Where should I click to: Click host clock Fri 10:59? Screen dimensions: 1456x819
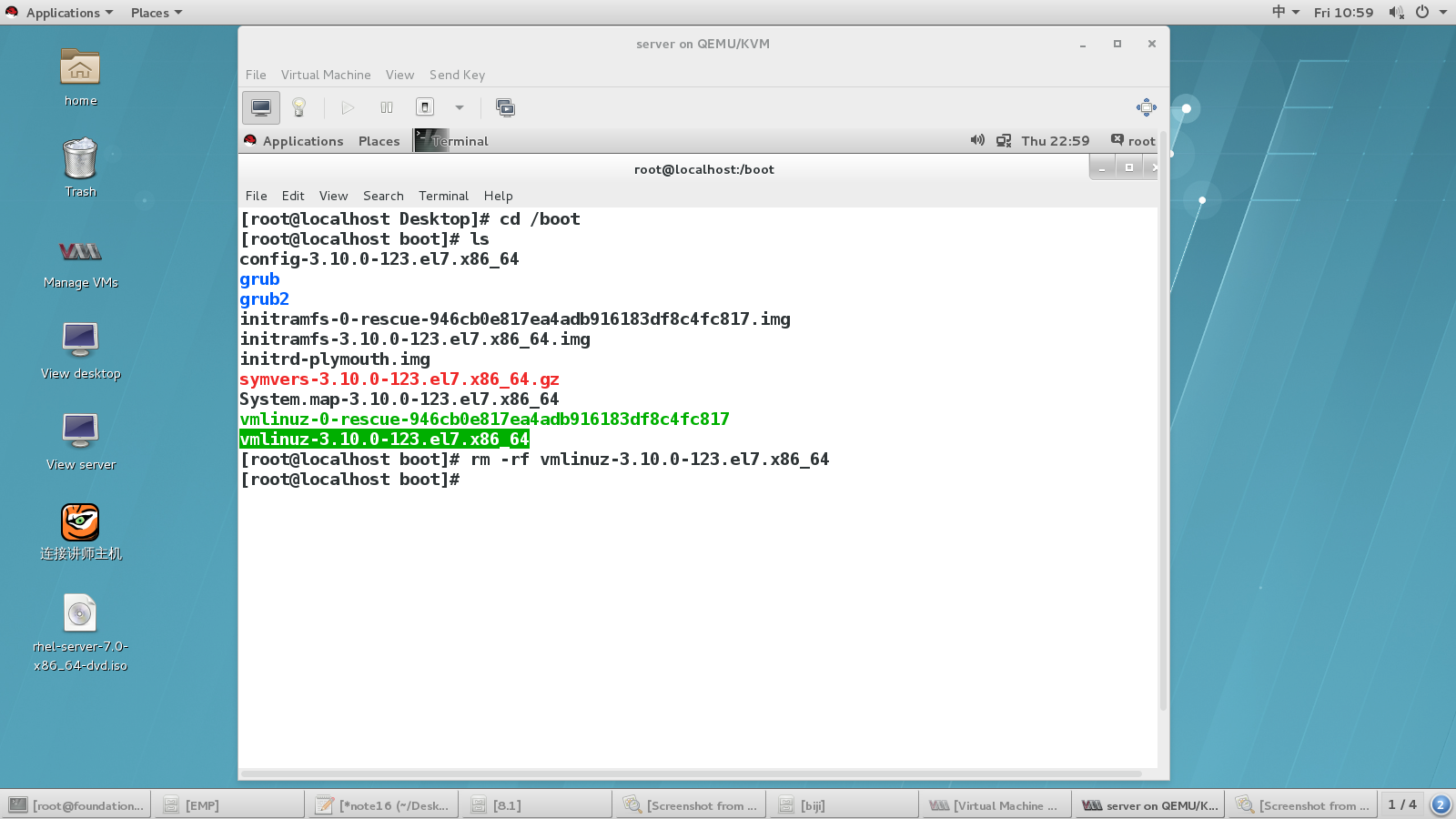pyautogui.click(x=1343, y=13)
